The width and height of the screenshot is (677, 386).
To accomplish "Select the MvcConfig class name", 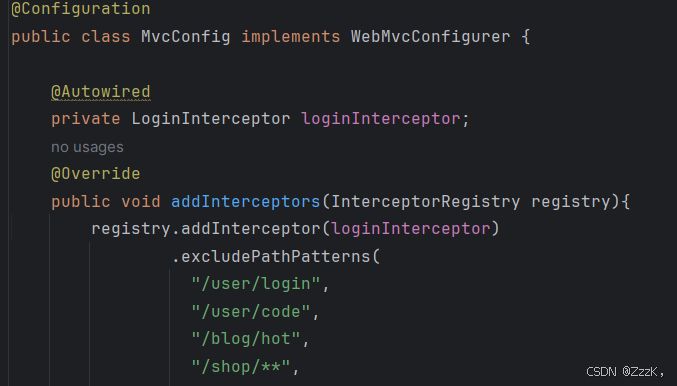I will pos(186,37).
